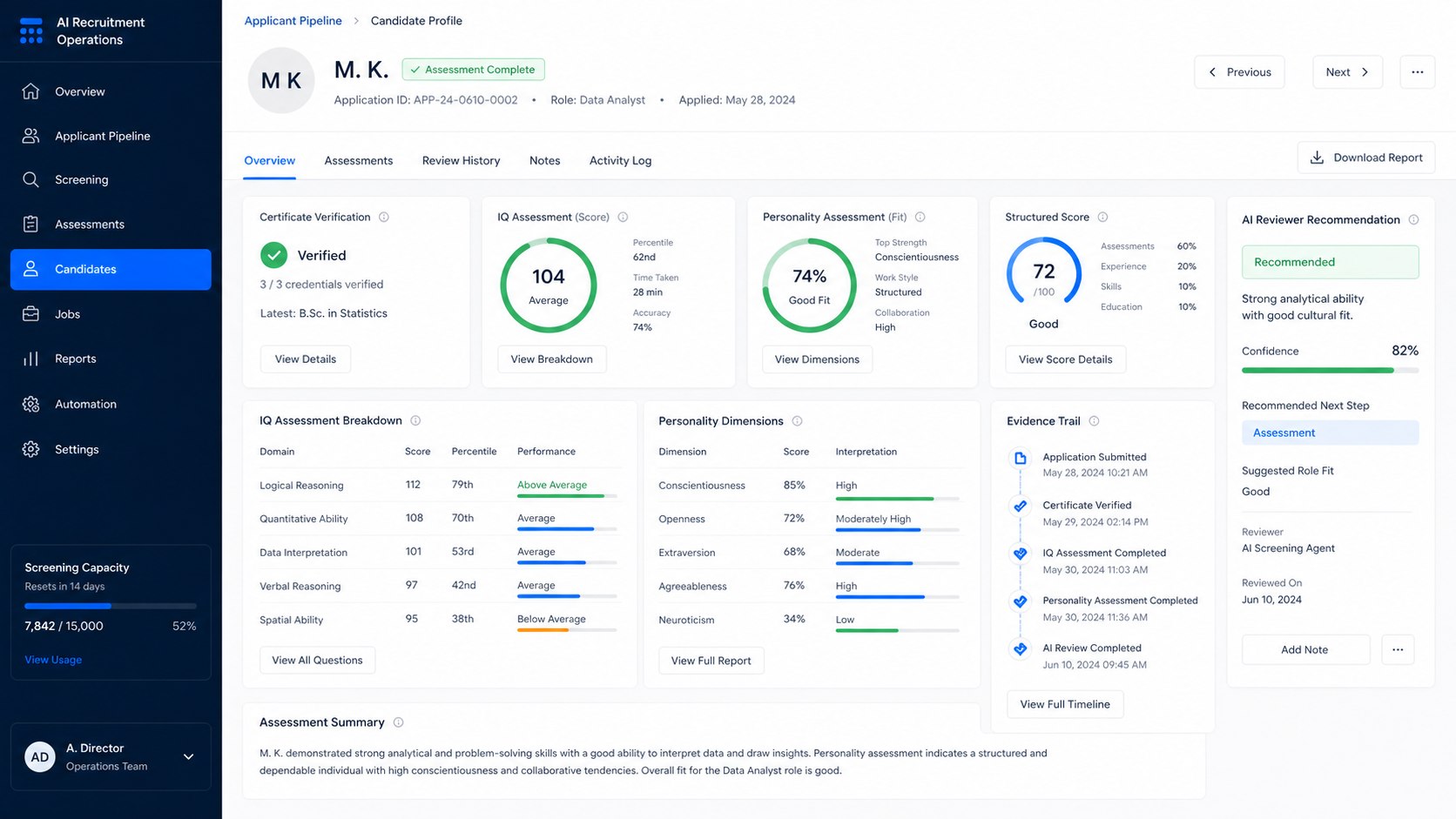Click the Add Note button
Screen dimensions: 1456x819
coord(1304,649)
